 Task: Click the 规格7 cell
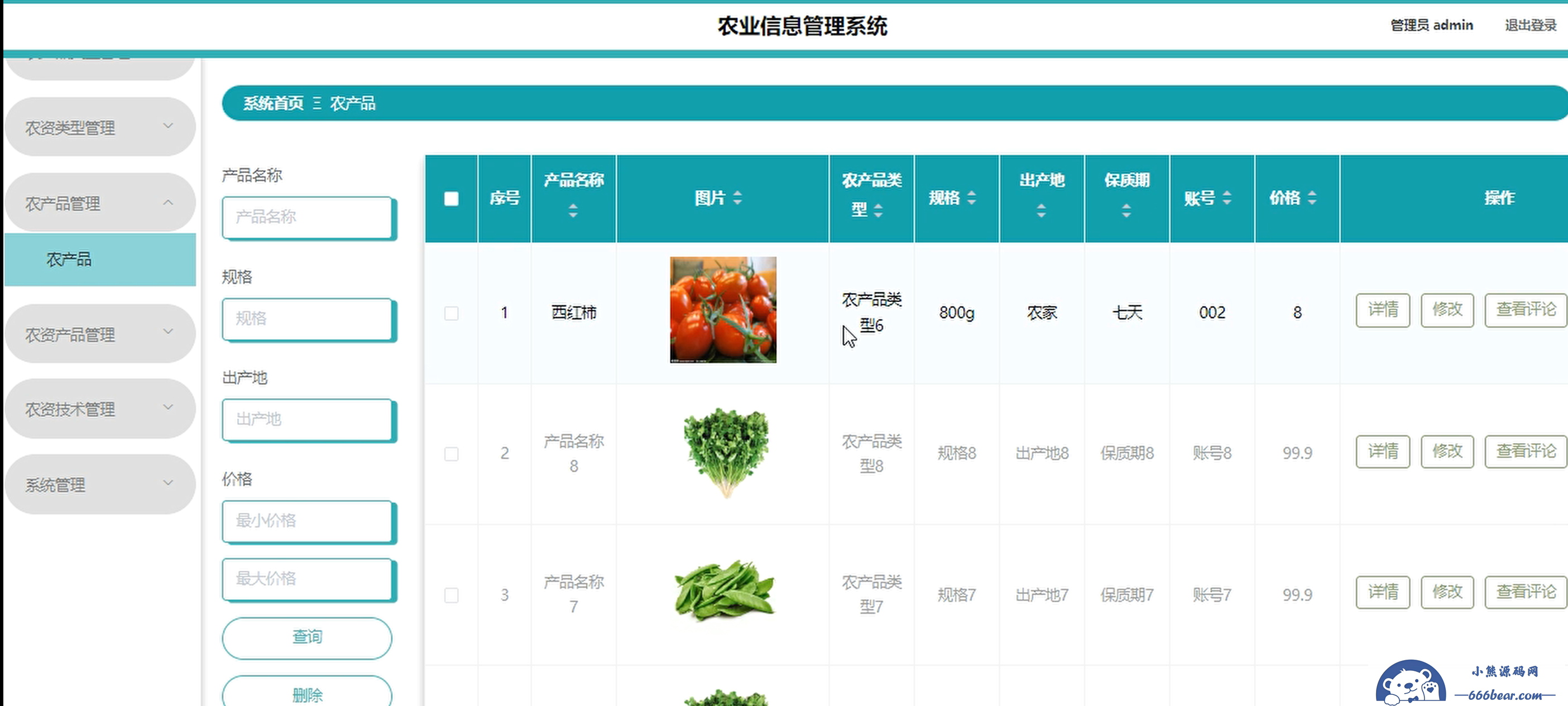[956, 594]
